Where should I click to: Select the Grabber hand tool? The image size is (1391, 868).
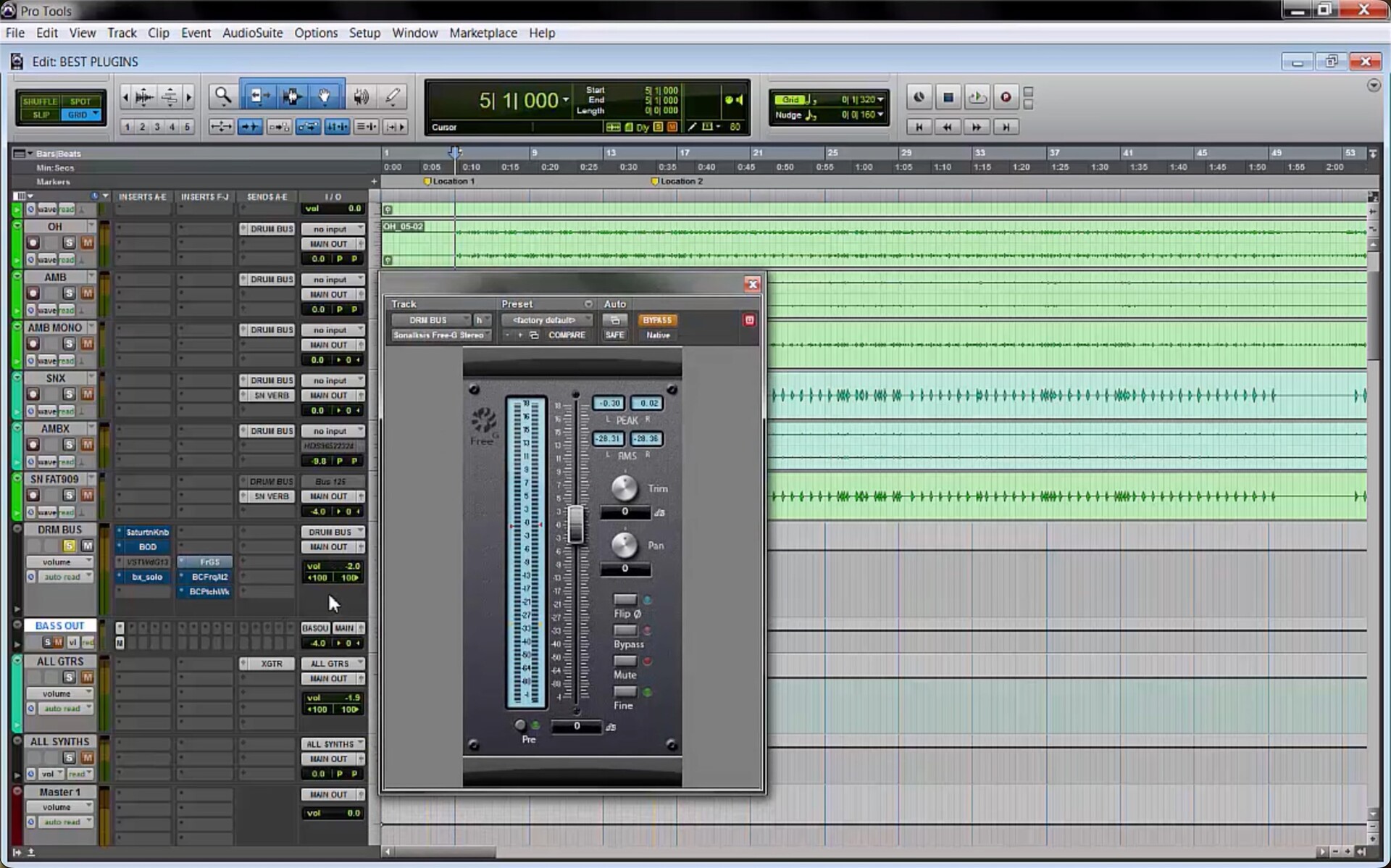tap(325, 96)
